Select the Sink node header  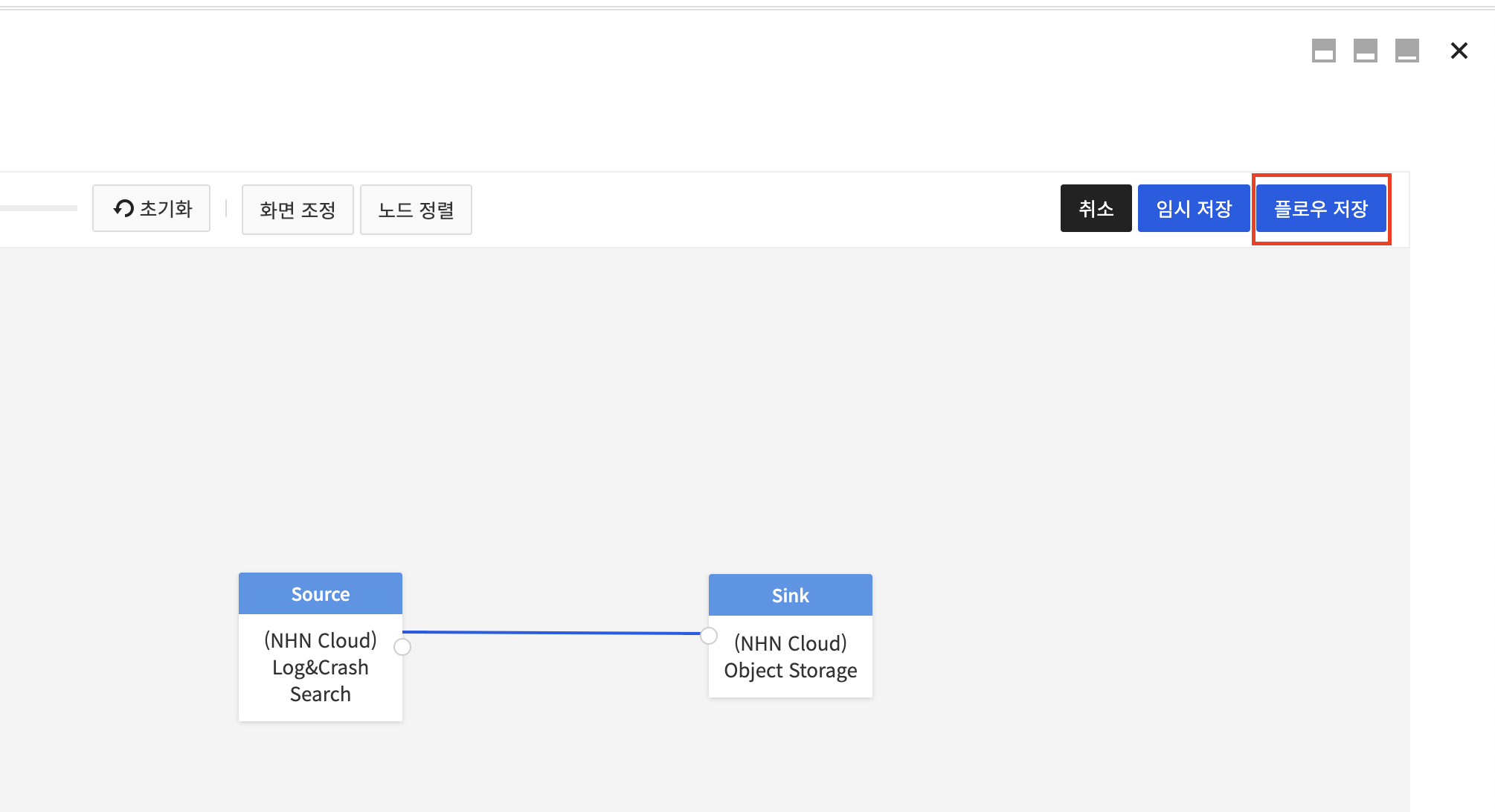(x=790, y=595)
